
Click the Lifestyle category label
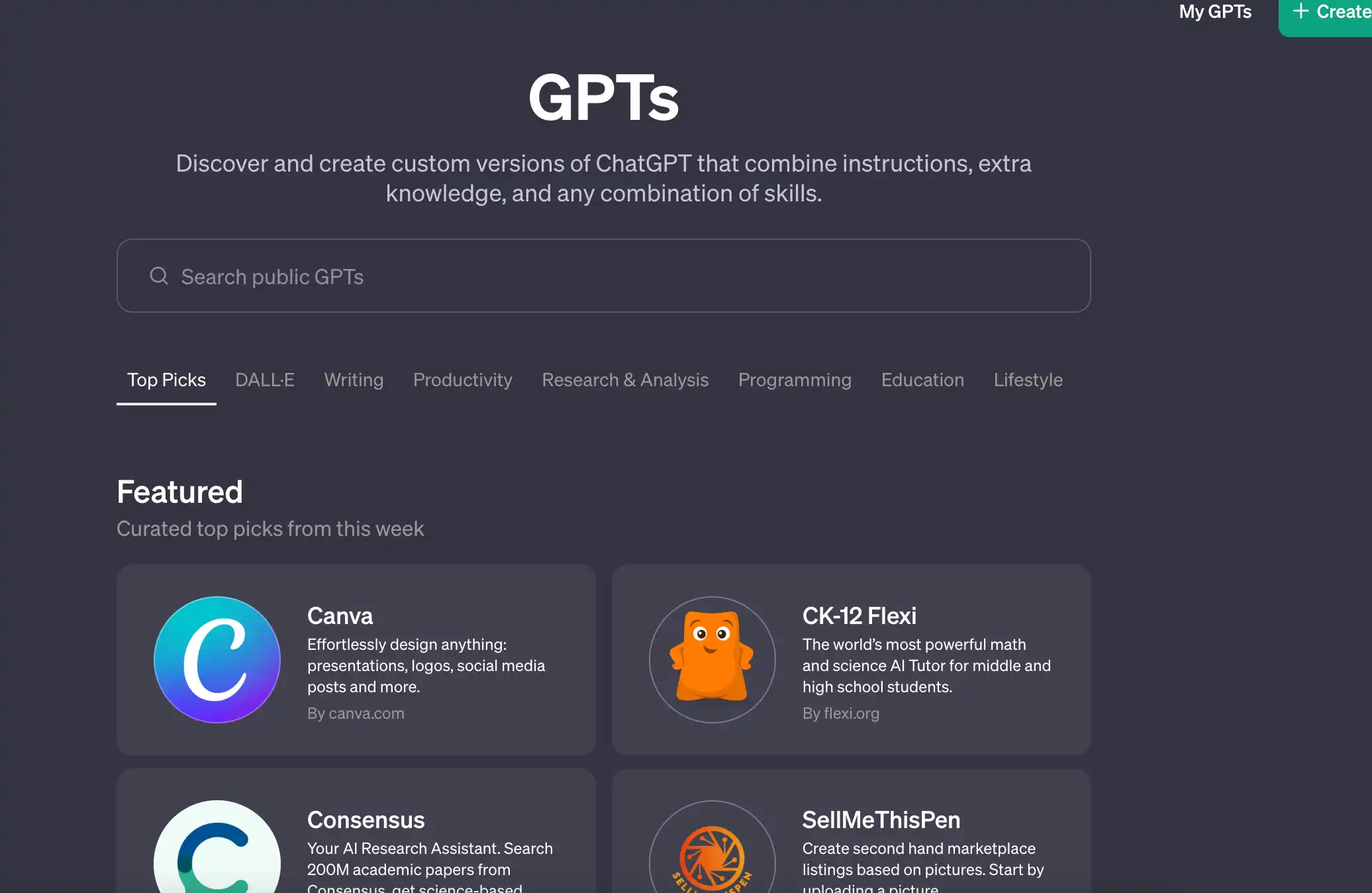coord(1028,380)
